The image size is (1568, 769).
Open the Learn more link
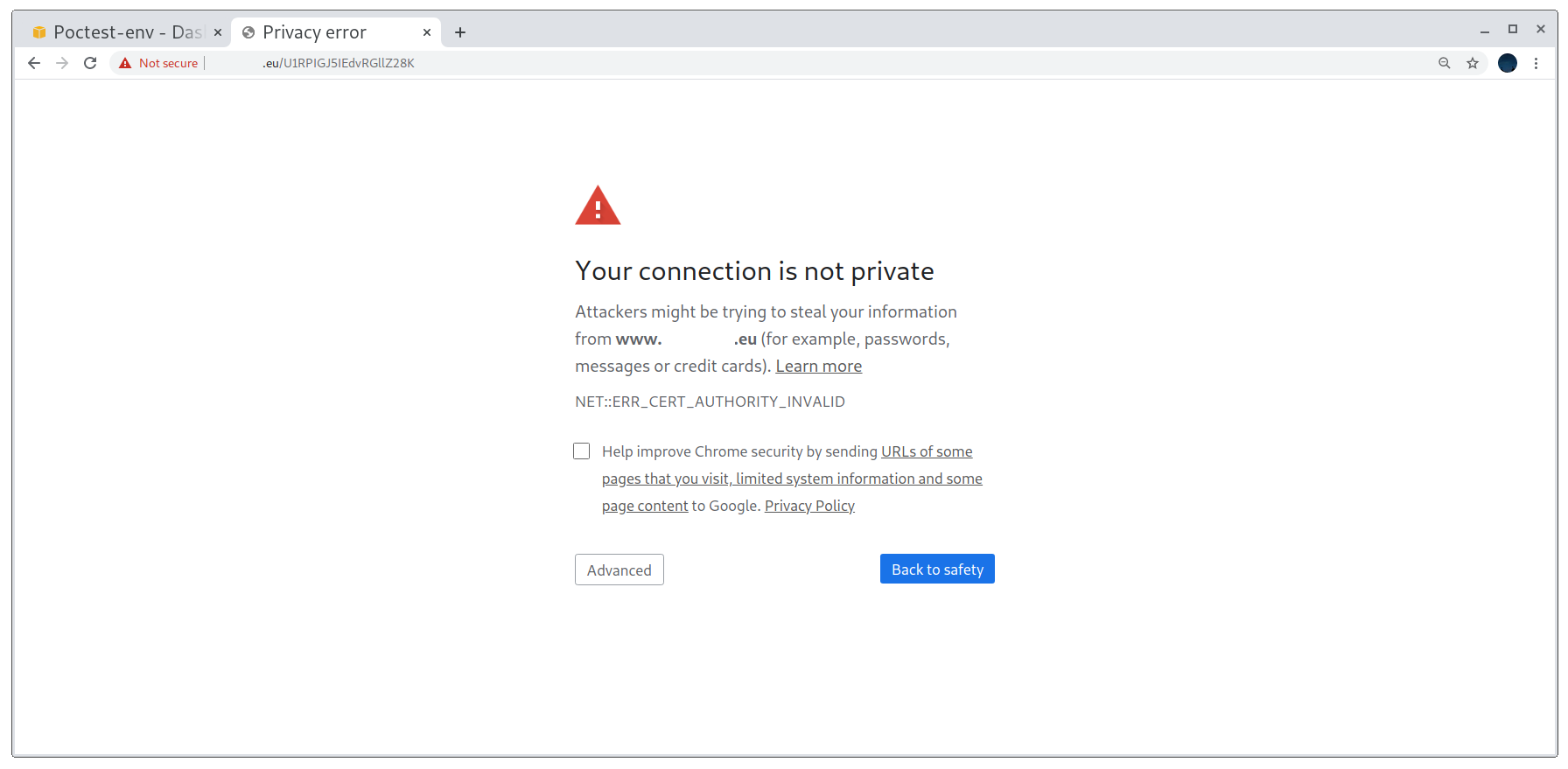click(819, 367)
